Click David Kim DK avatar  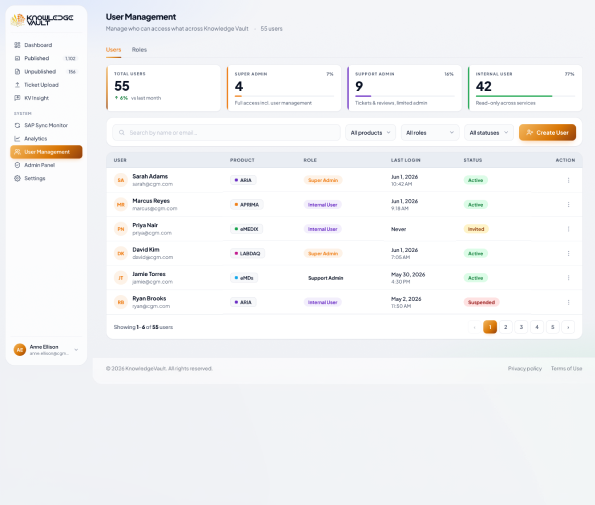121,253
